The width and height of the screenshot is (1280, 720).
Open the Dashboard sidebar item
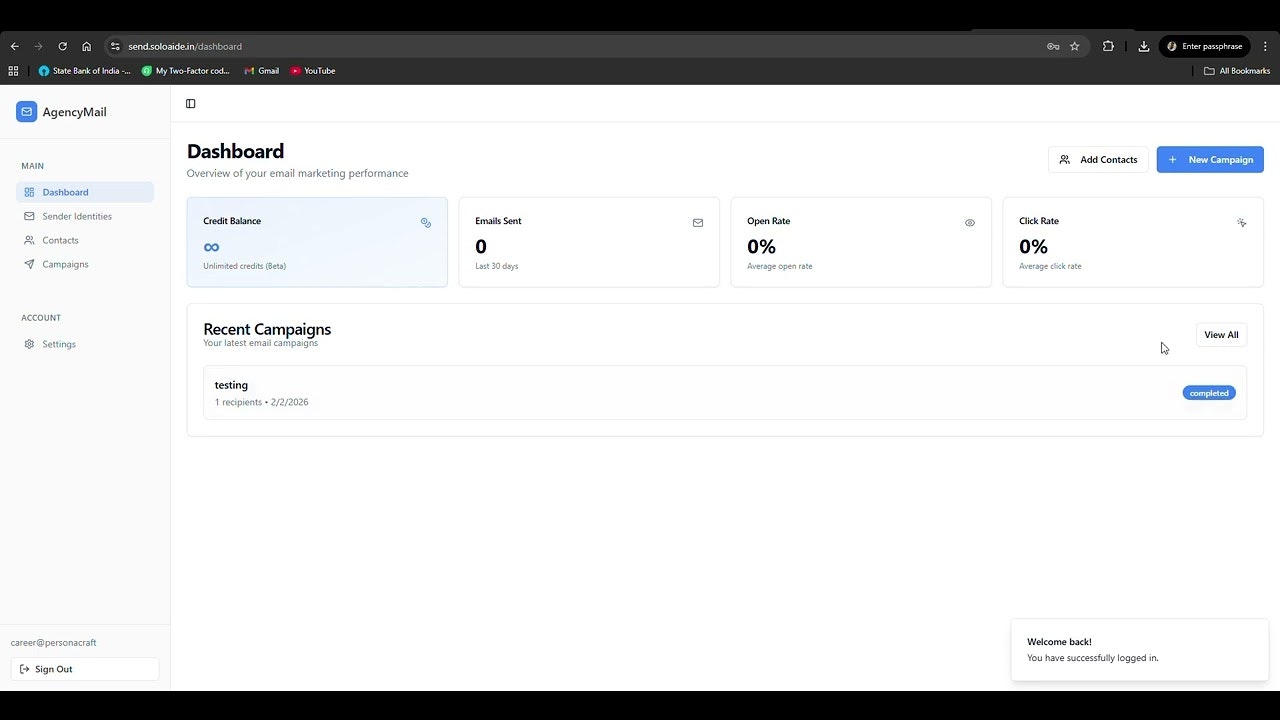coord(85,192)
